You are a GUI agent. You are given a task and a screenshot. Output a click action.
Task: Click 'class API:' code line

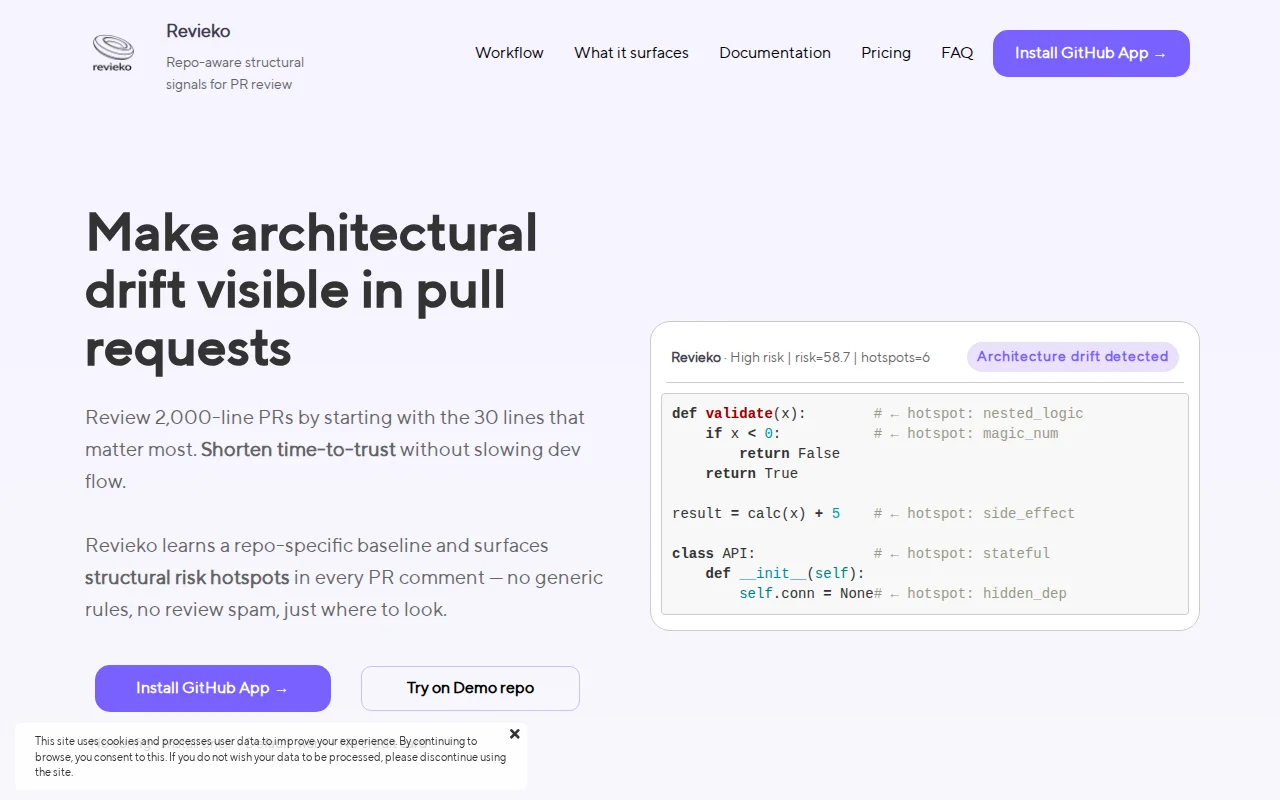714,553
